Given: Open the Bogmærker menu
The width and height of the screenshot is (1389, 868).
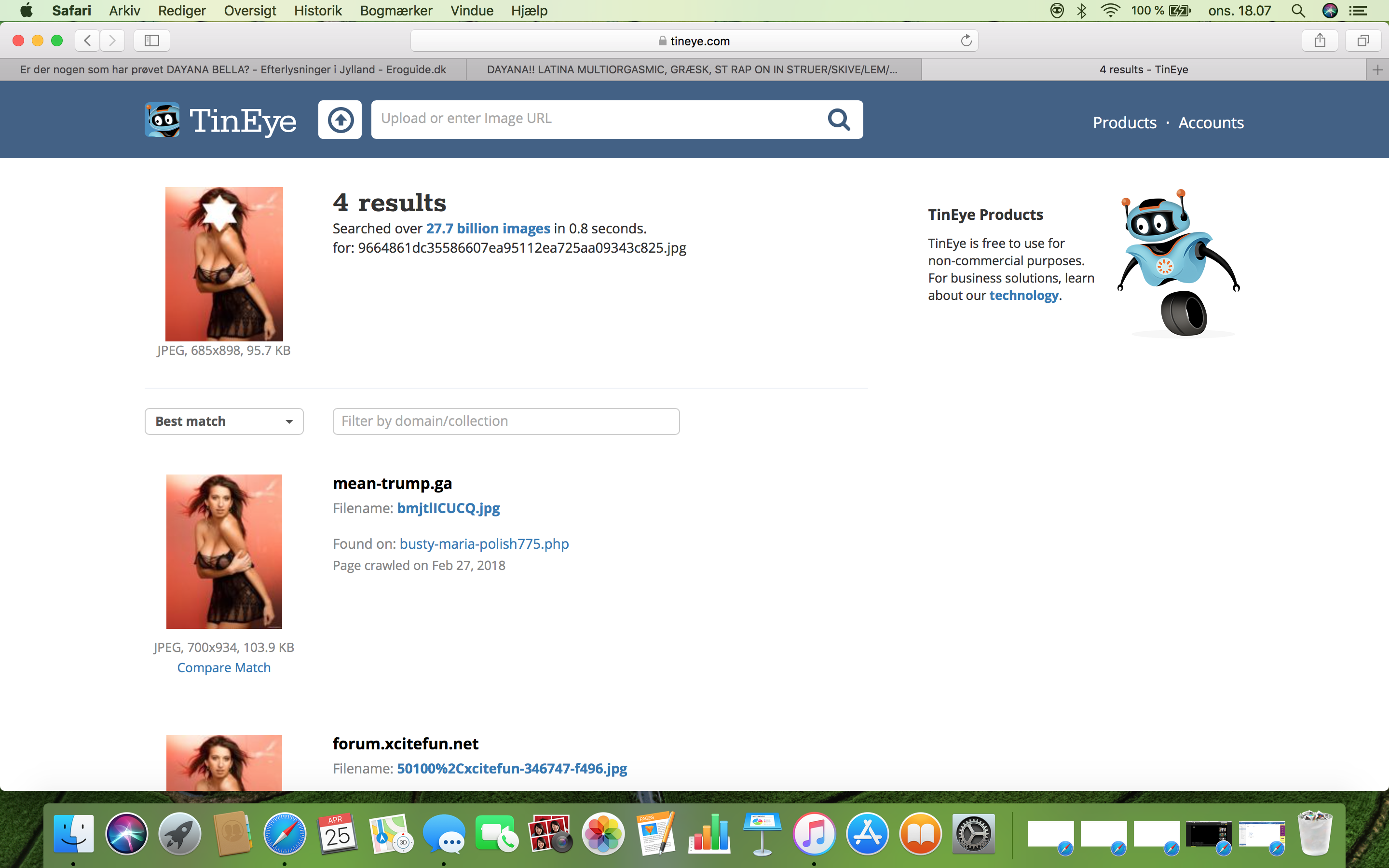Looking at the screenshot, I should point(396,10).
